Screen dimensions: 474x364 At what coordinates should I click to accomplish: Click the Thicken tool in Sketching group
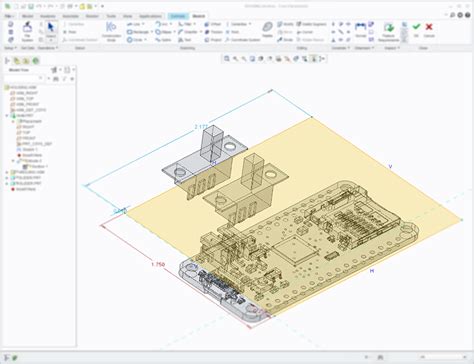click(213, 32)
